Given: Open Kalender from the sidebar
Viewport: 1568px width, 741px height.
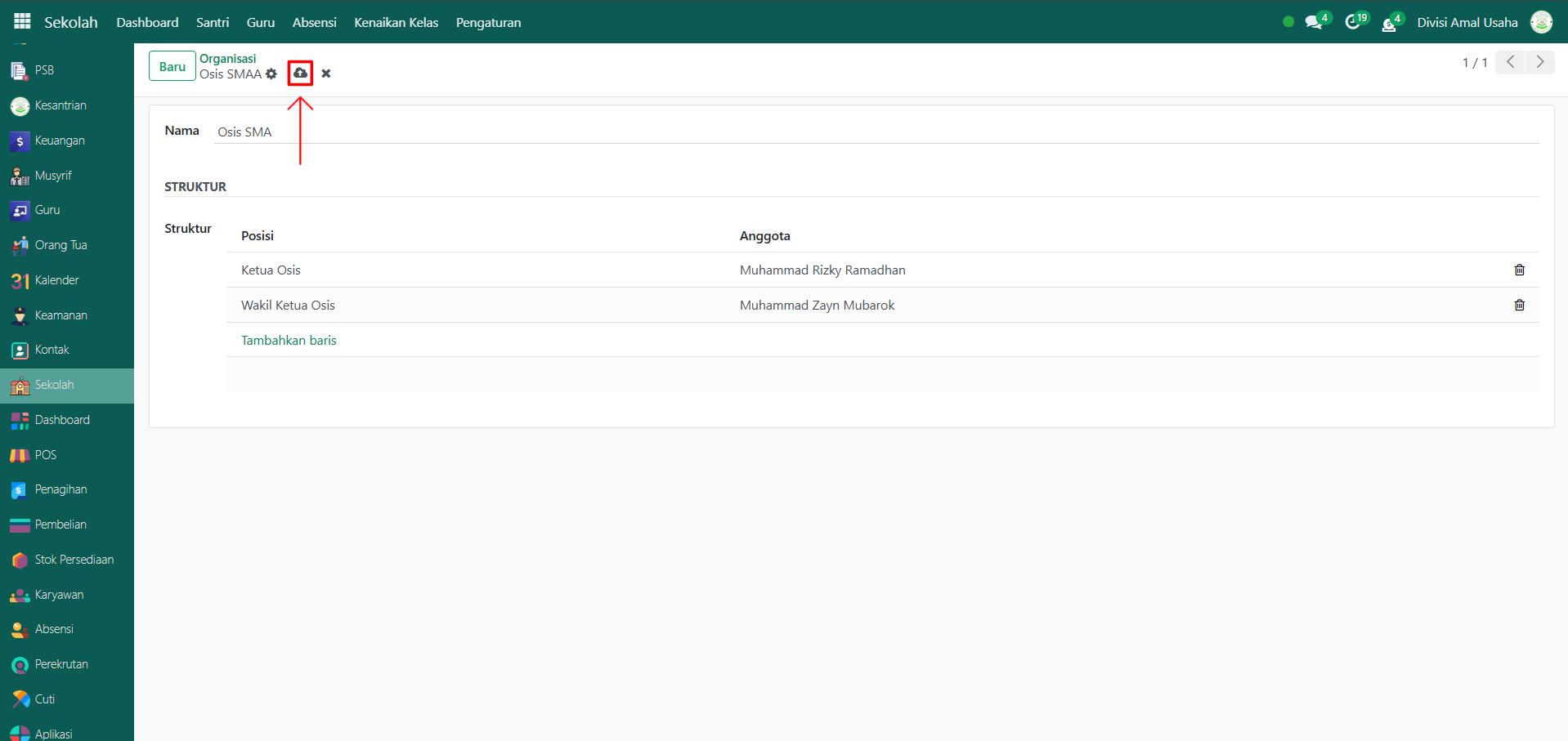Looking at the screenshot, I should click(56, 280).
